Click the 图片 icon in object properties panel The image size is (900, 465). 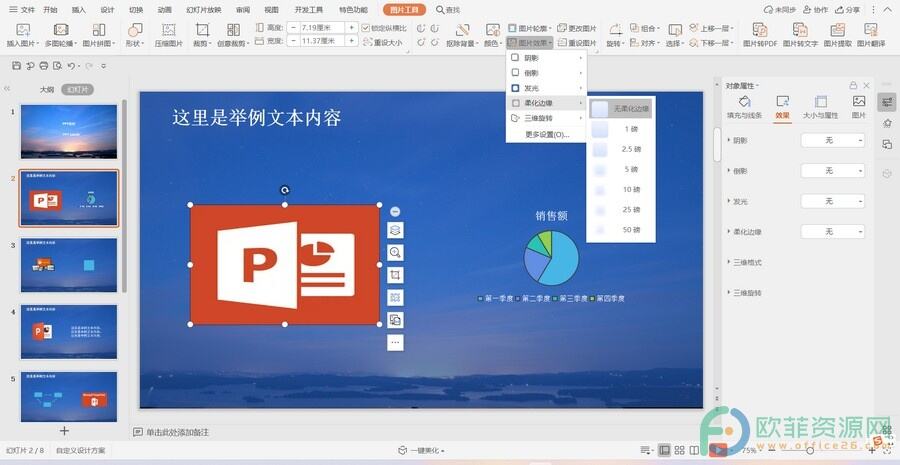pos(859,102)
